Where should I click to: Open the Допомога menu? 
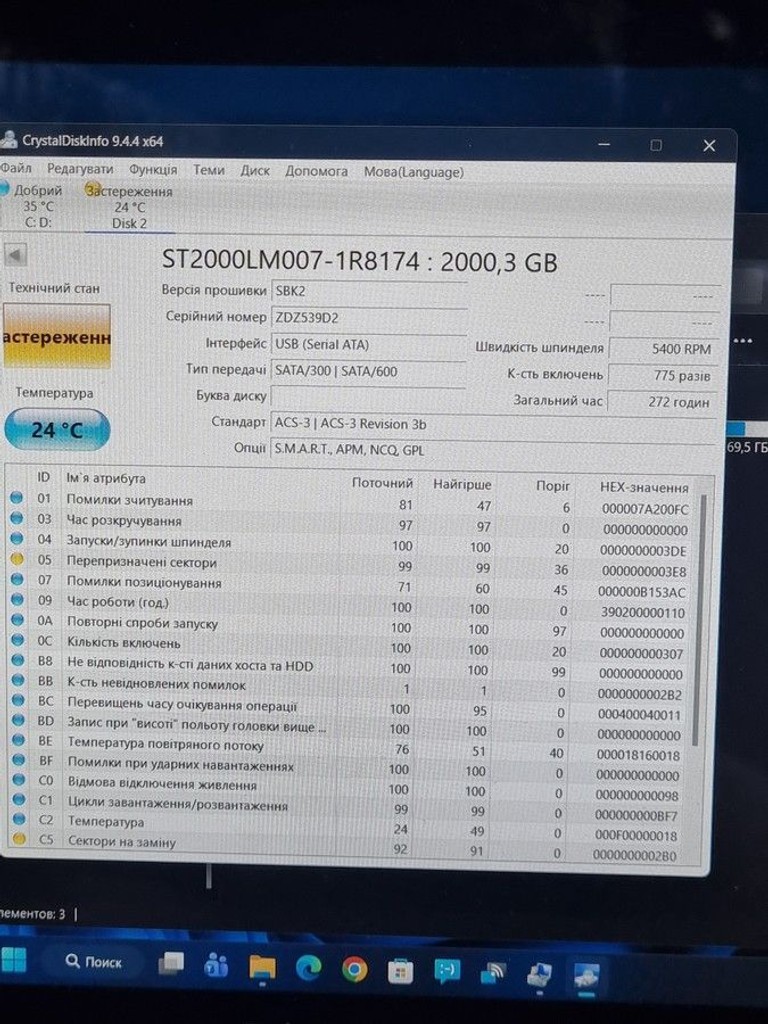pyautogui.click(x=316, y=171)
